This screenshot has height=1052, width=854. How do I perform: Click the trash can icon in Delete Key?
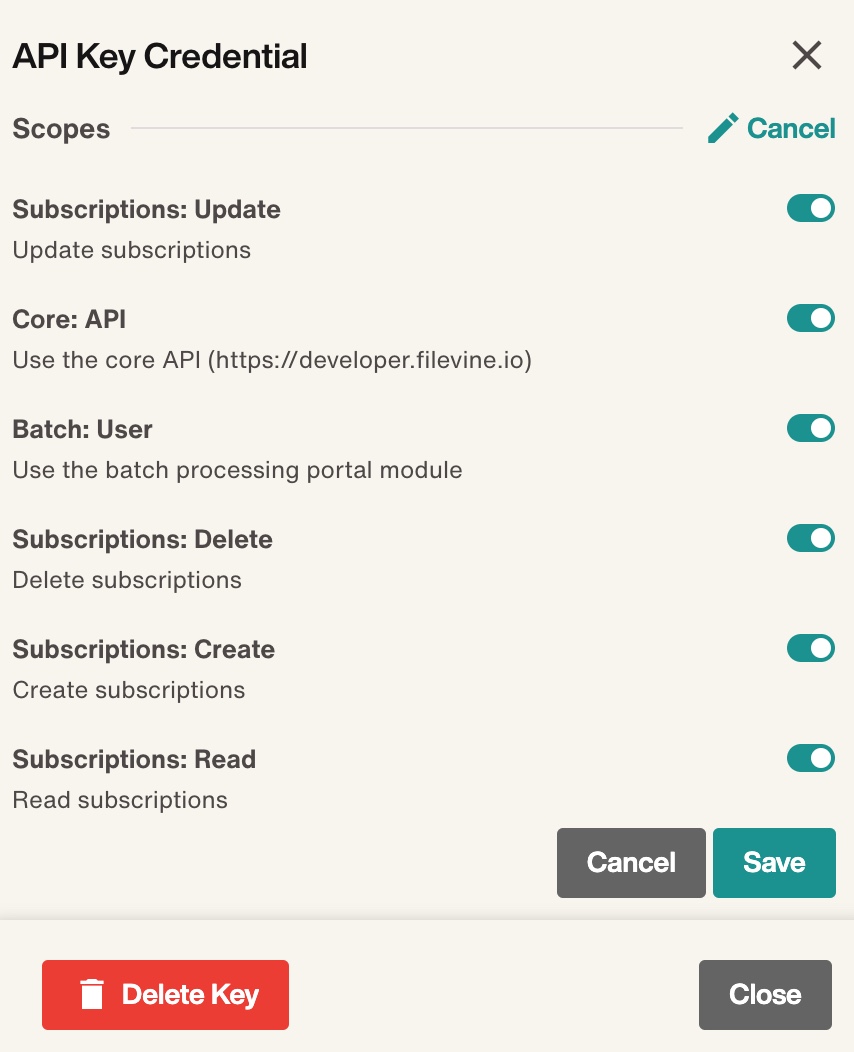coord(92,994)
